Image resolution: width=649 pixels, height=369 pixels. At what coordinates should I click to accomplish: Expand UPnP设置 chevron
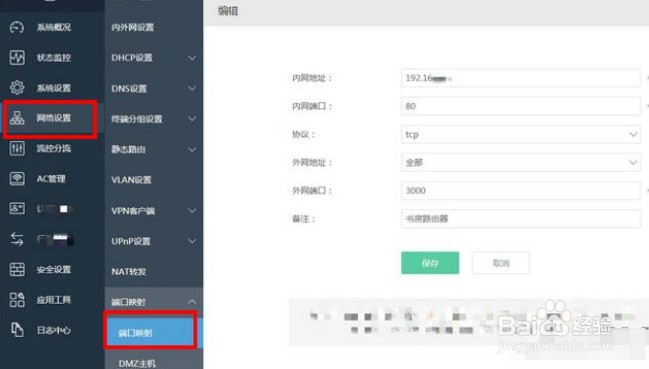coord(192,241)
